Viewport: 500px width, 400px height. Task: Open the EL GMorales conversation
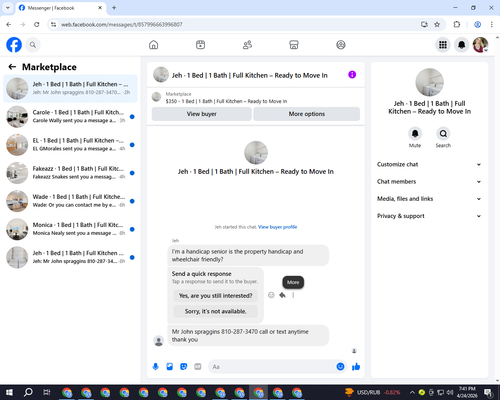(x=70, y=145)
